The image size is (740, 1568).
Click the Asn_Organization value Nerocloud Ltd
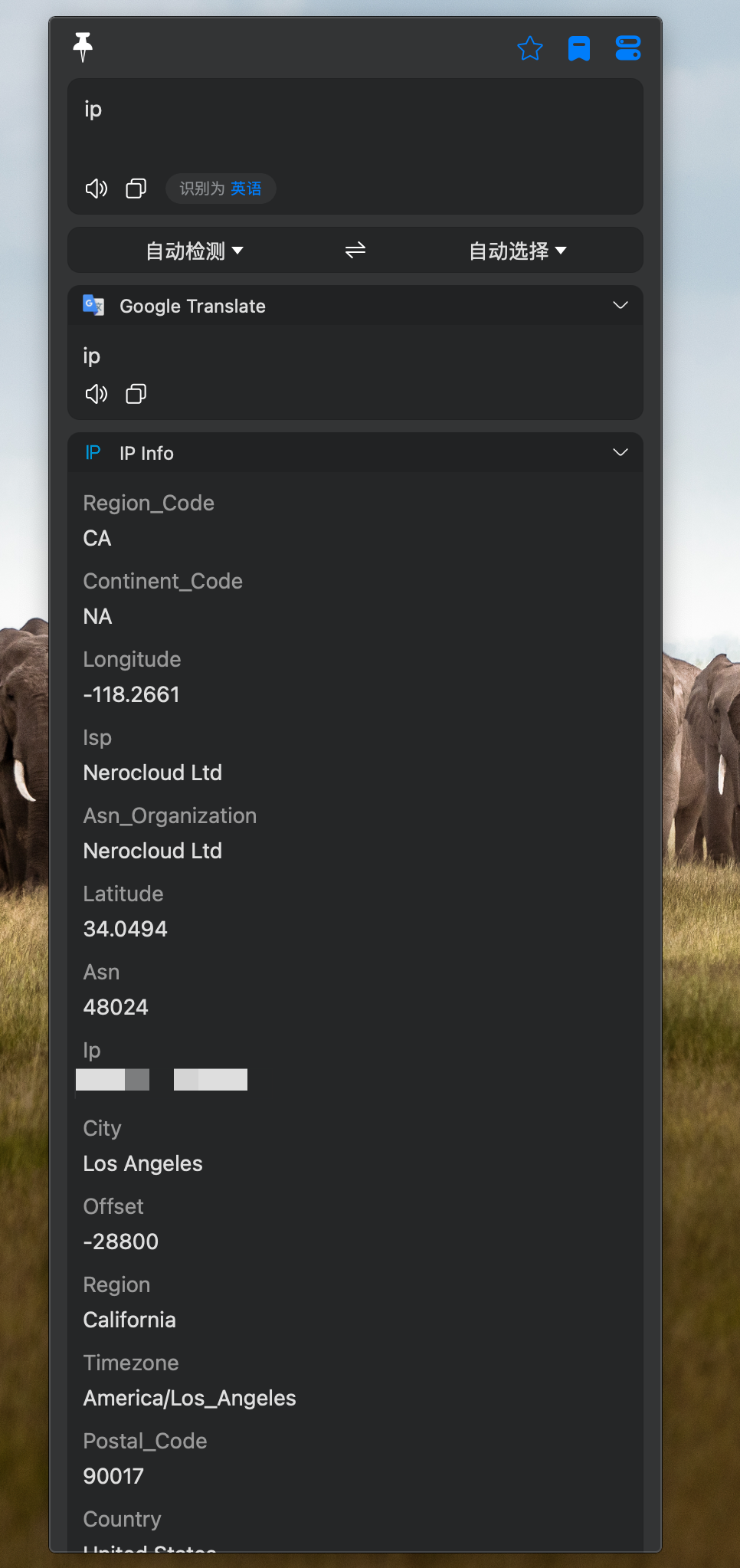152,851
